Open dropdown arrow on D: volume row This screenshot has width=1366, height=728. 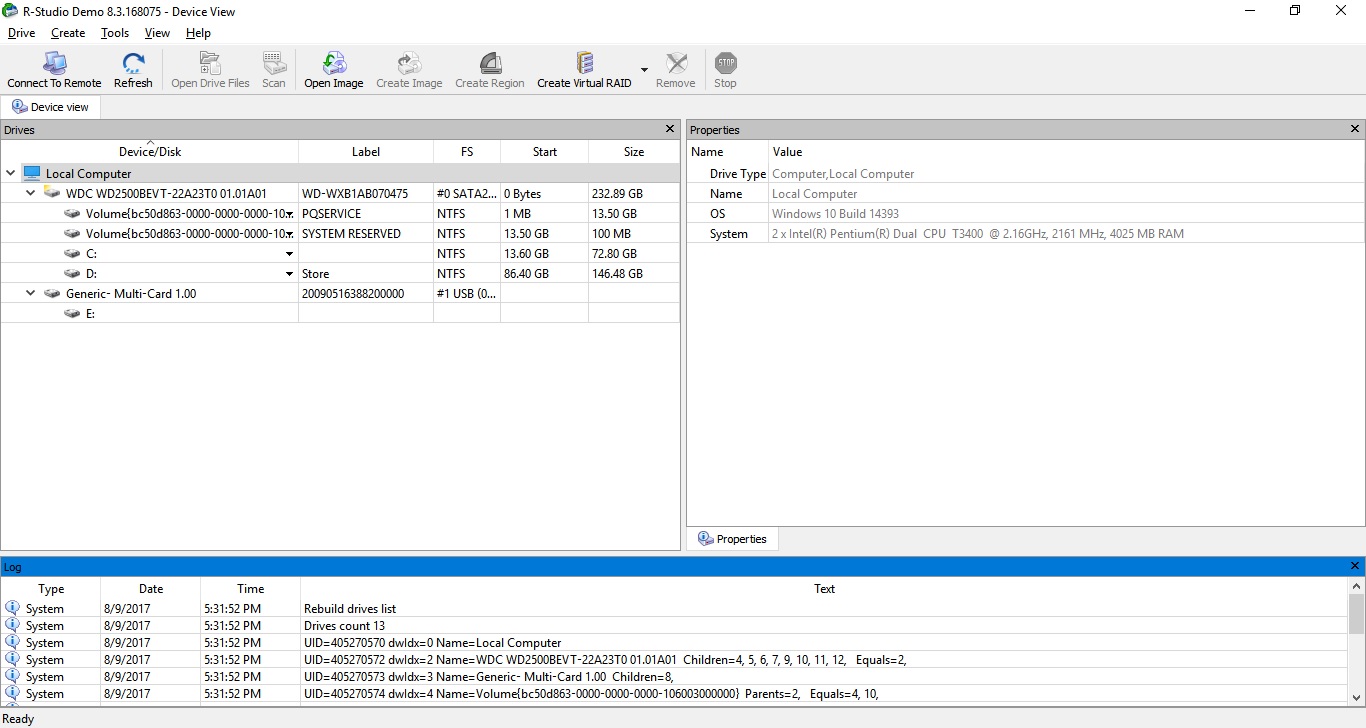coord(290,274)
